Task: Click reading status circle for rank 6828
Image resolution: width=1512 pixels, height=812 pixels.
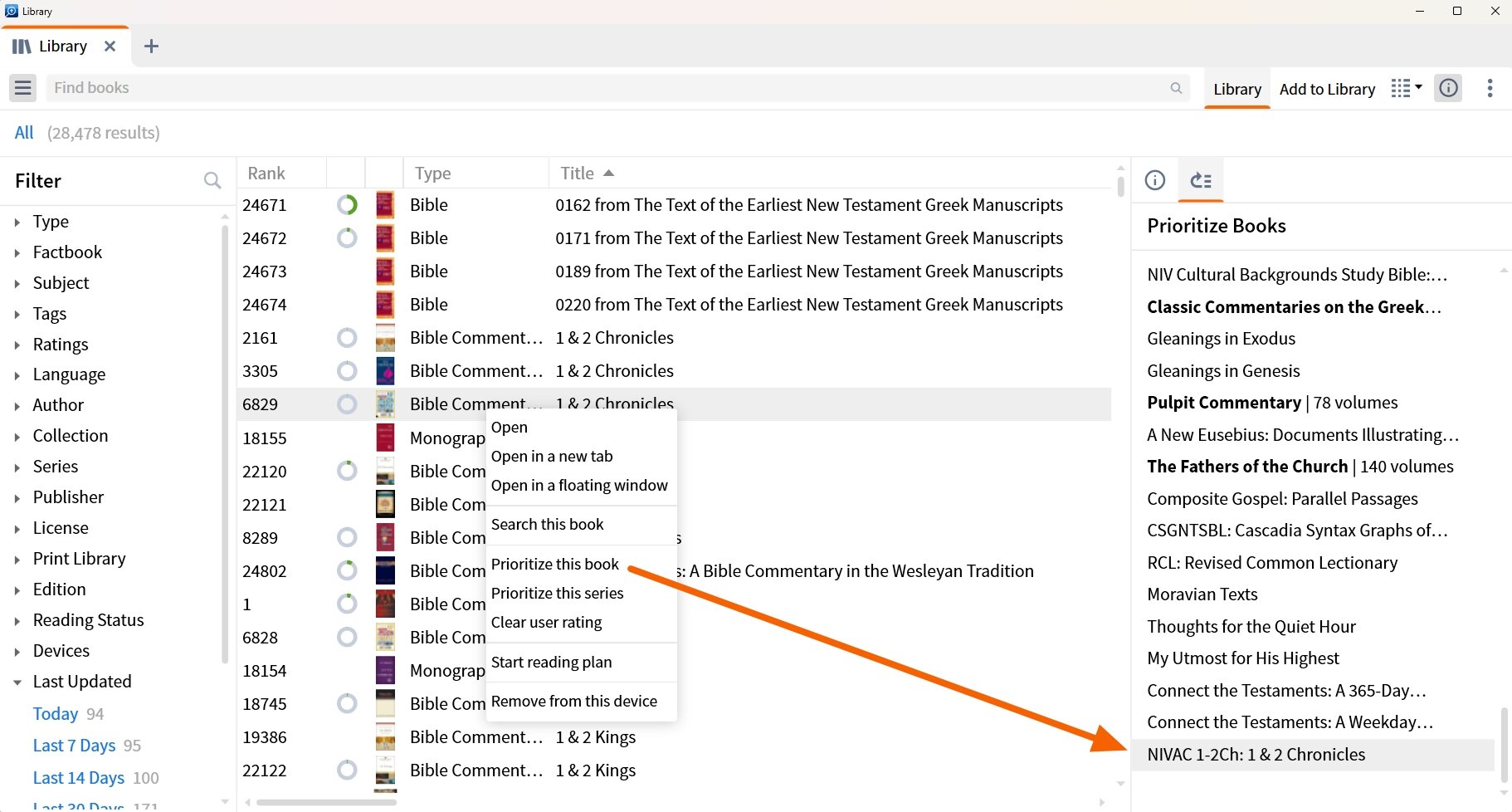Action: [347, 637]
